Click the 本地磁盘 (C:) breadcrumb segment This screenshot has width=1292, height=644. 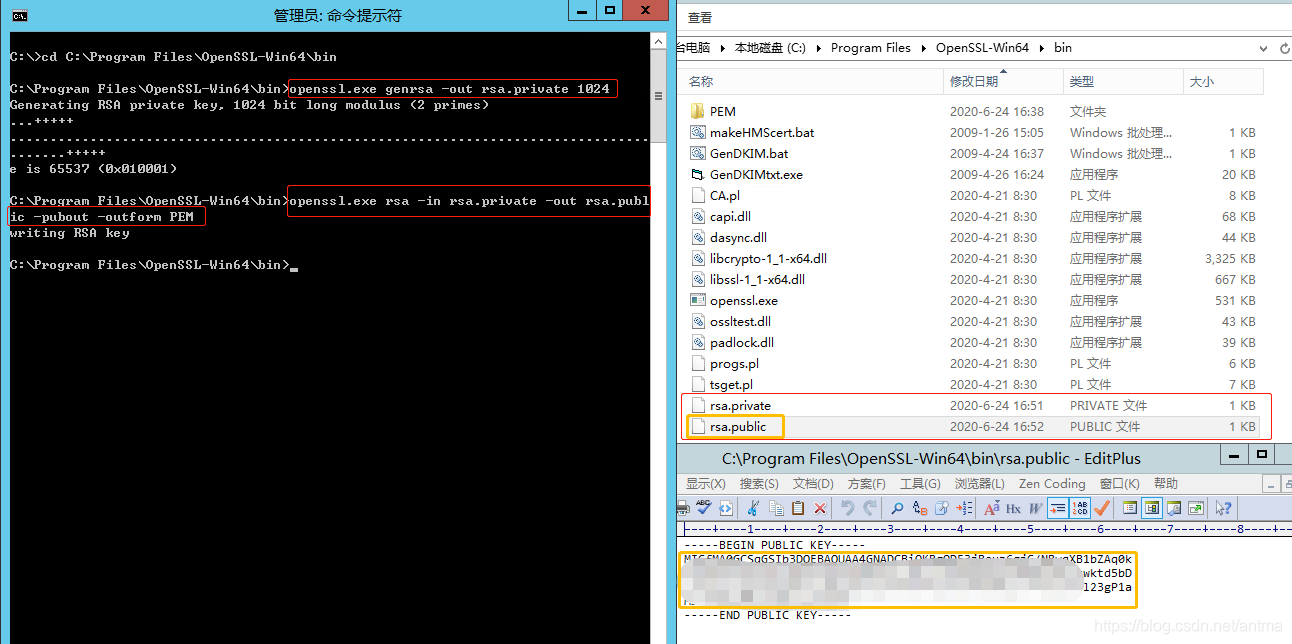(x=770, y=48)
